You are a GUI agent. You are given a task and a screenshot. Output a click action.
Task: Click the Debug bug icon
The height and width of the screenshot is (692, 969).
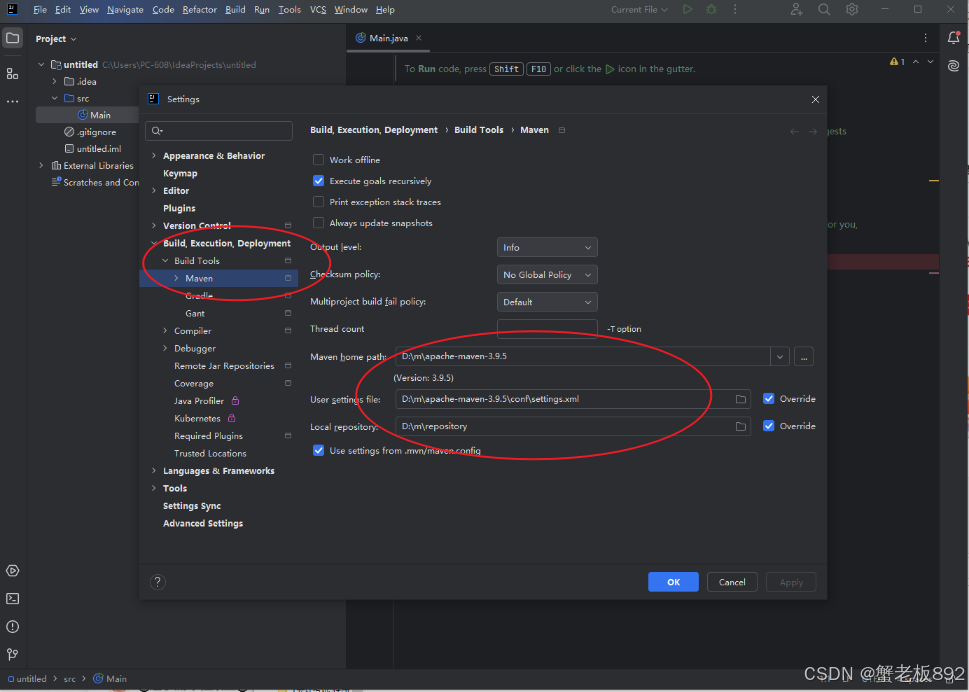[x=711, y=9]
